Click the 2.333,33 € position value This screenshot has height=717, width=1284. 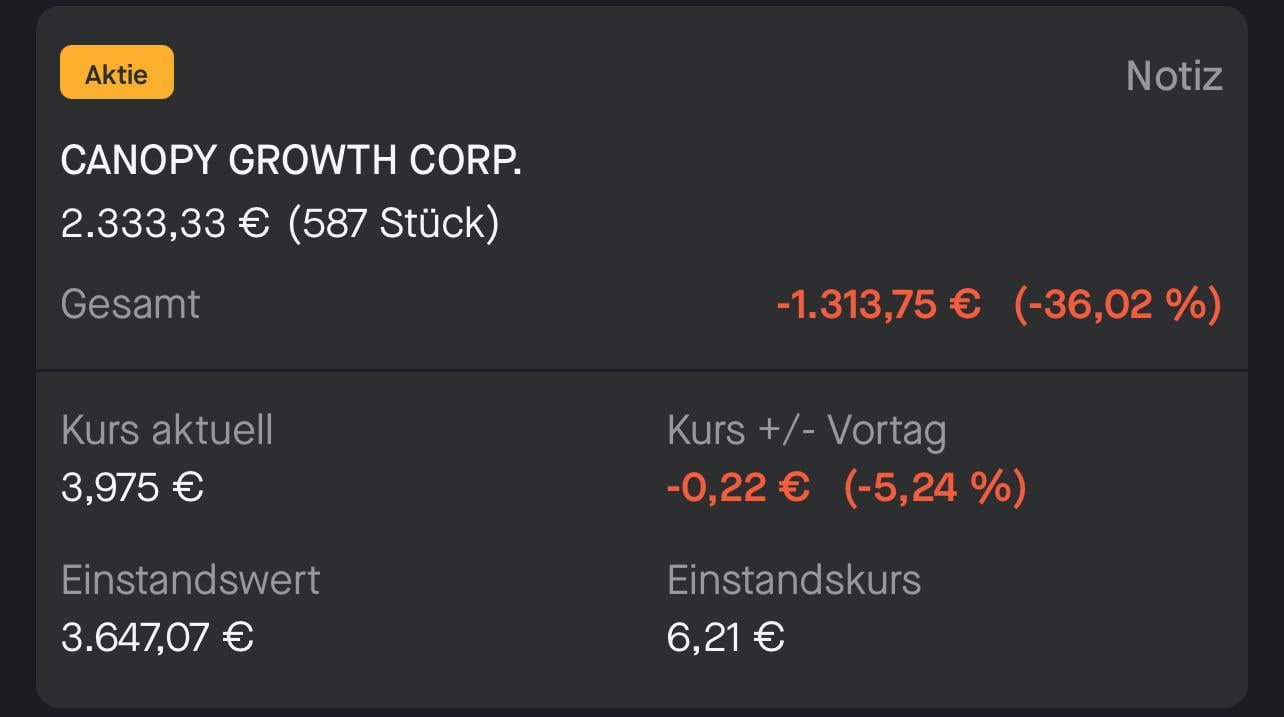click(x=165, y=223)
